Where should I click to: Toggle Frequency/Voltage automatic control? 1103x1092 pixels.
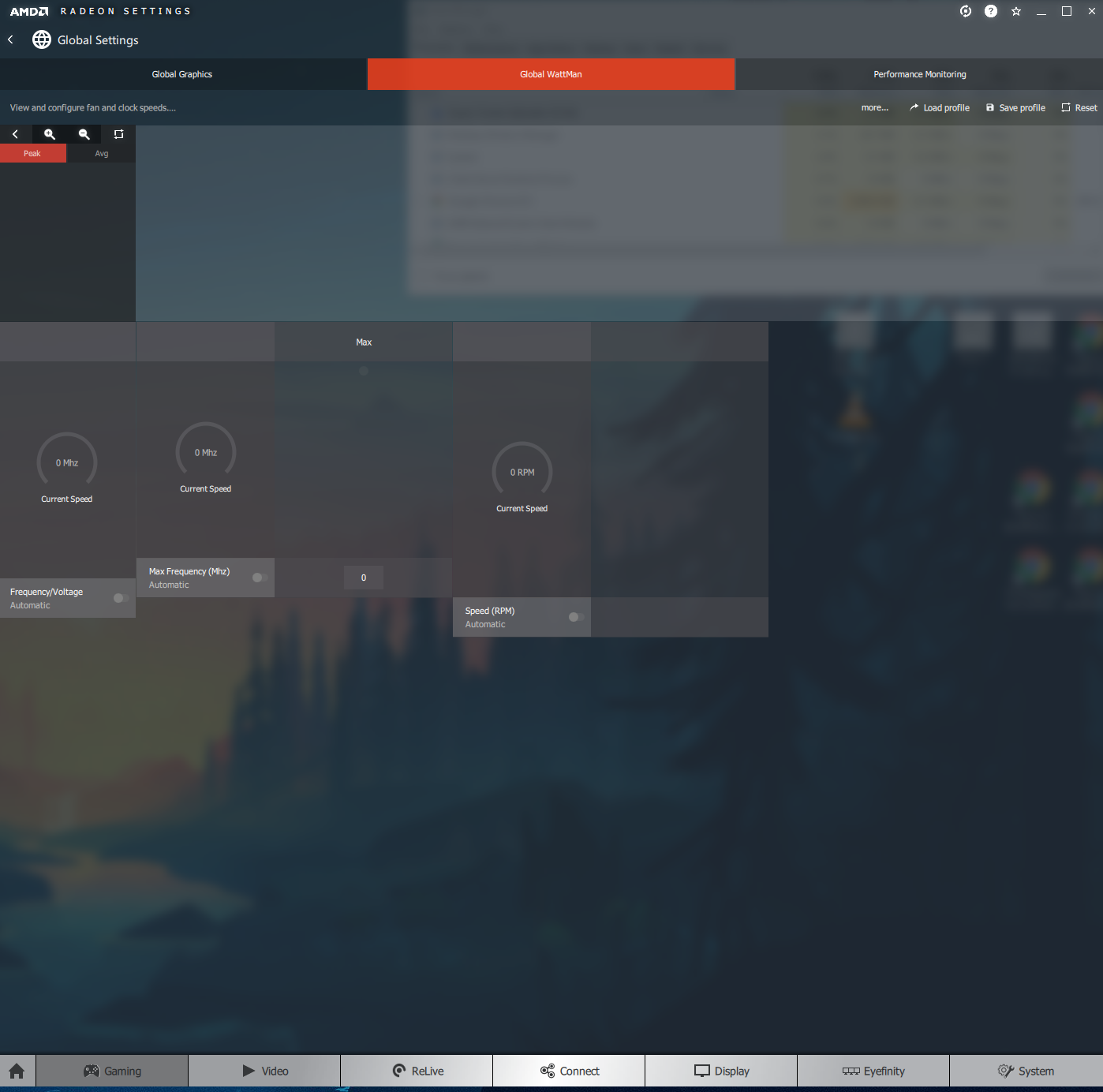121,598
